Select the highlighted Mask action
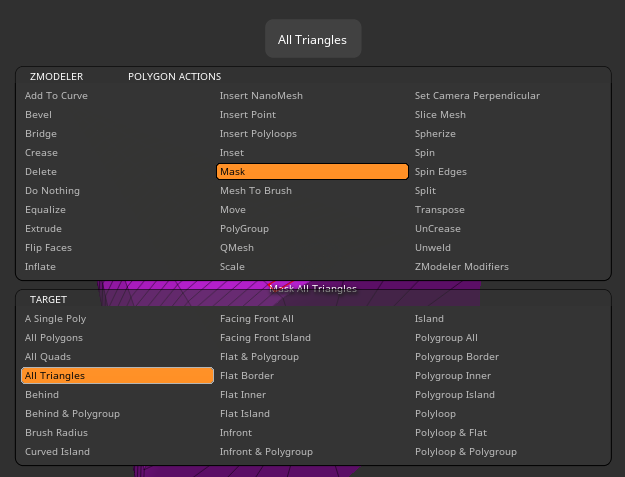This screenshot has height=477, width=625. click(312, 172)
